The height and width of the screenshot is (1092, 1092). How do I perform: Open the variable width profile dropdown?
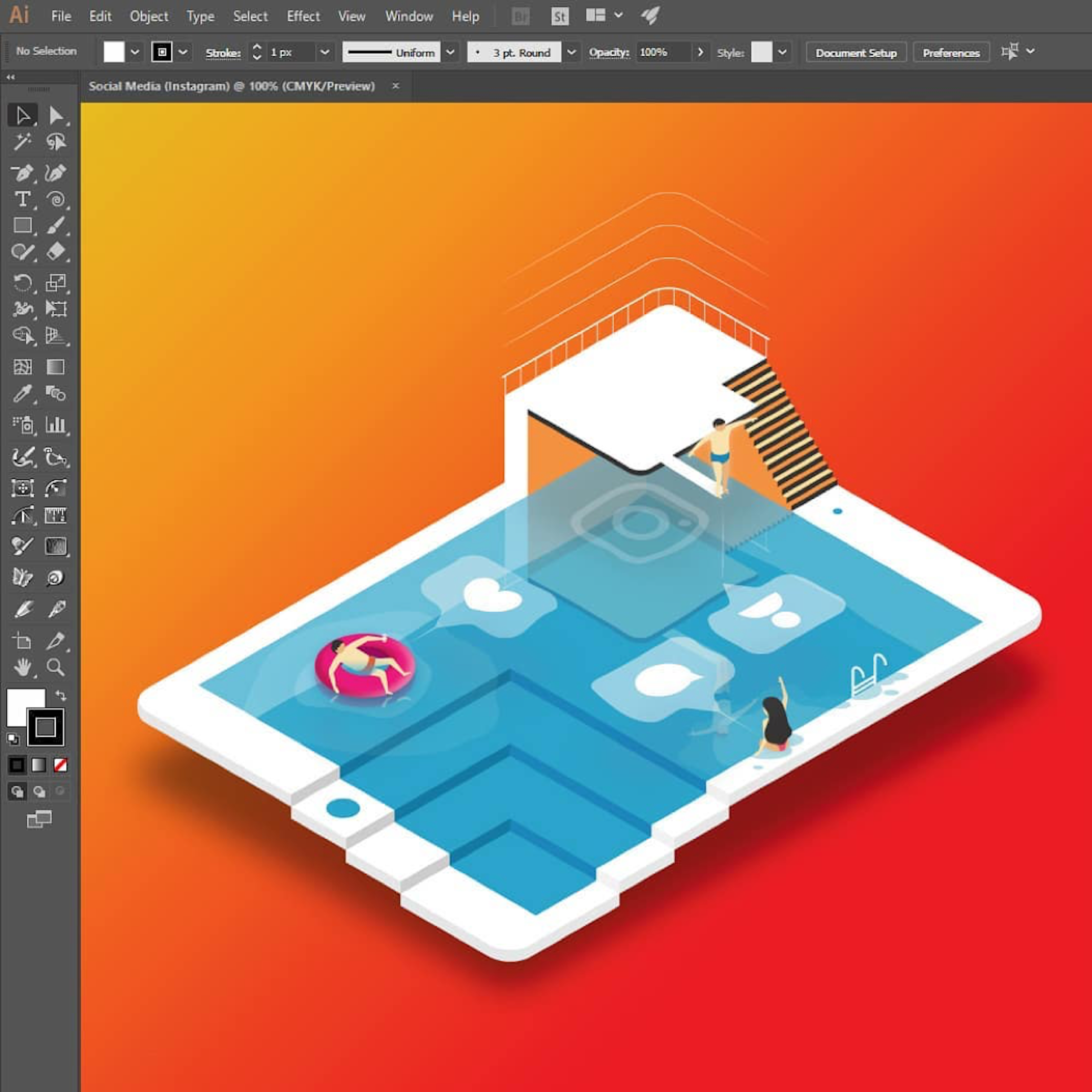[450, 52]
